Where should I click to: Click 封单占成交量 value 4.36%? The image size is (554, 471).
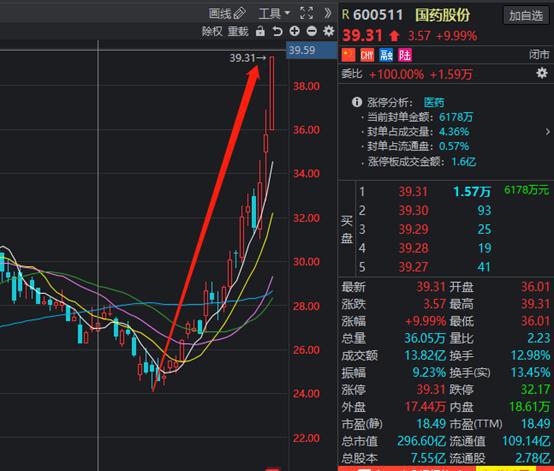(x=454, y=132)
